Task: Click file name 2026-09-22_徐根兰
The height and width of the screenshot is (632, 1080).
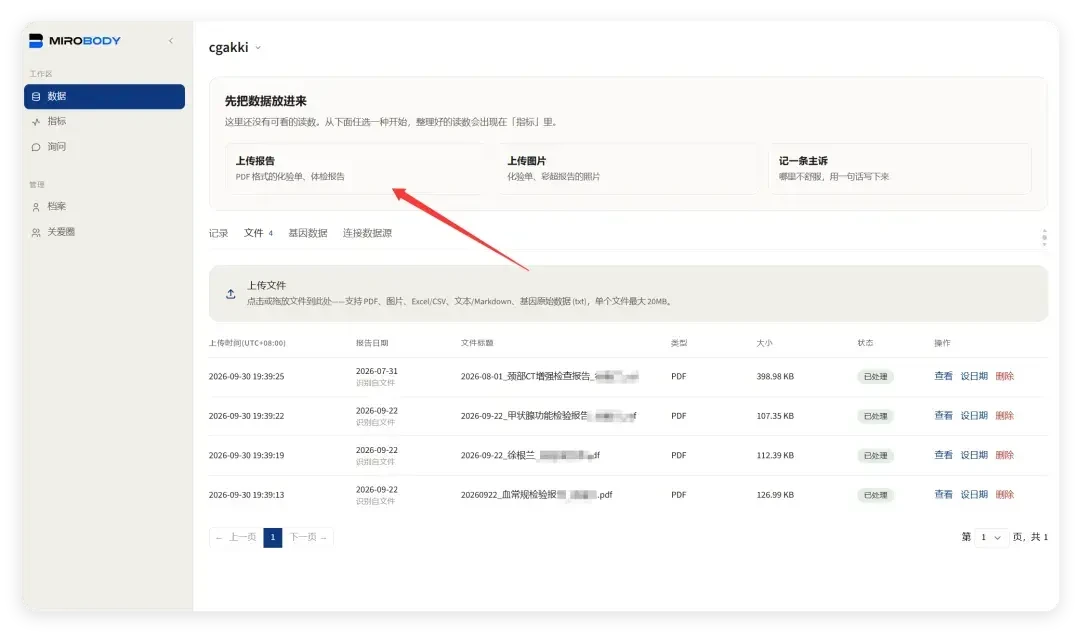Action: pos(530,455)
